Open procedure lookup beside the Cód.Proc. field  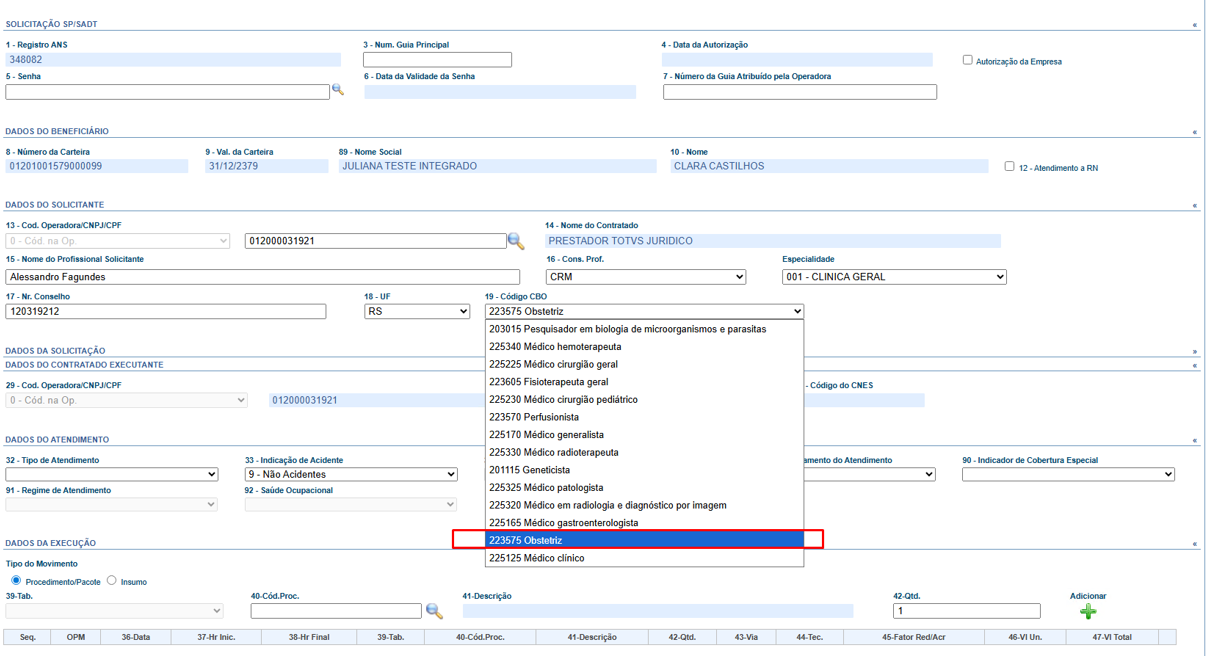click(434, 611)
